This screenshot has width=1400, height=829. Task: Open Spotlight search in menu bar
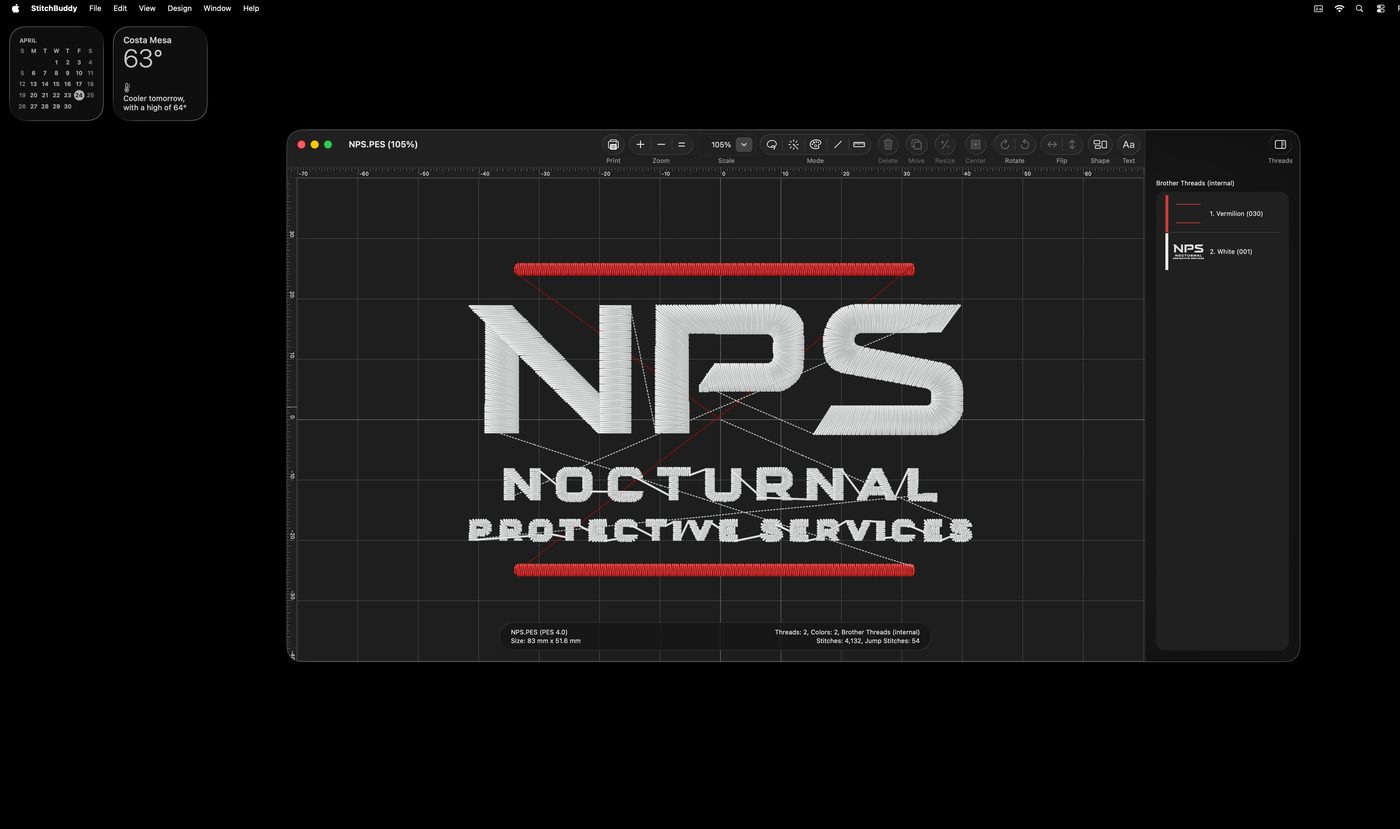tap(1359, 8)
